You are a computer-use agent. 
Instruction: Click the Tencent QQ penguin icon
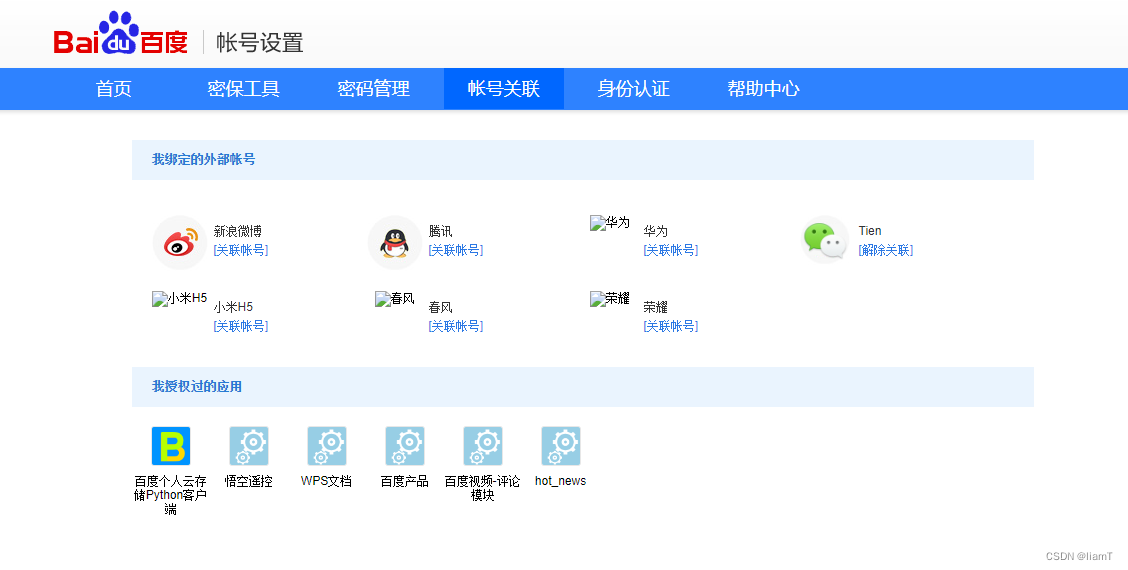[394, 243]
